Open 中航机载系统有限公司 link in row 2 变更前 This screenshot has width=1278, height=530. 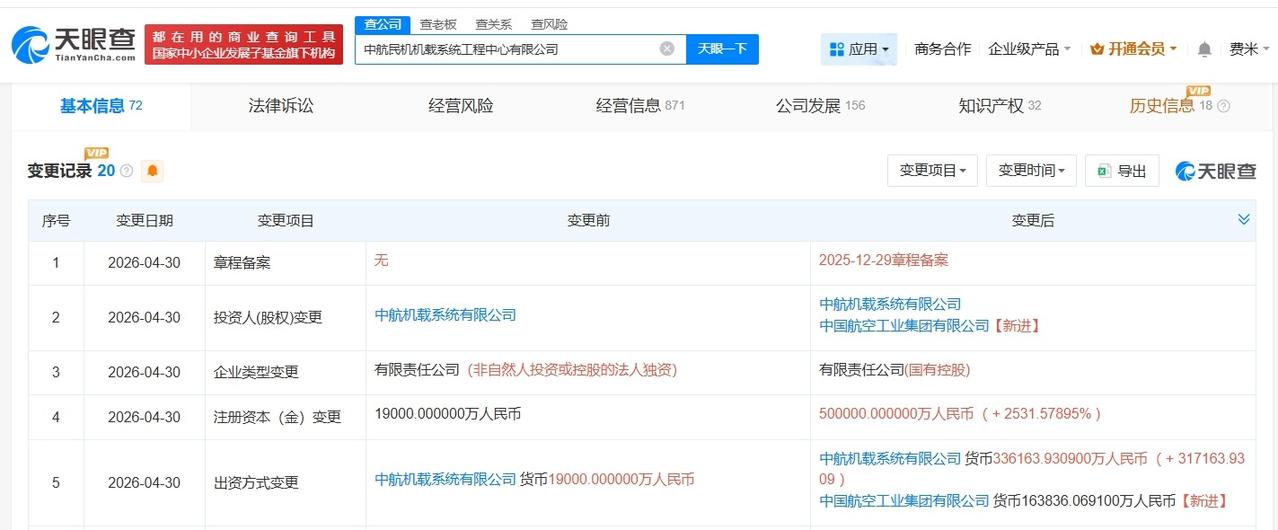point(445,315)
